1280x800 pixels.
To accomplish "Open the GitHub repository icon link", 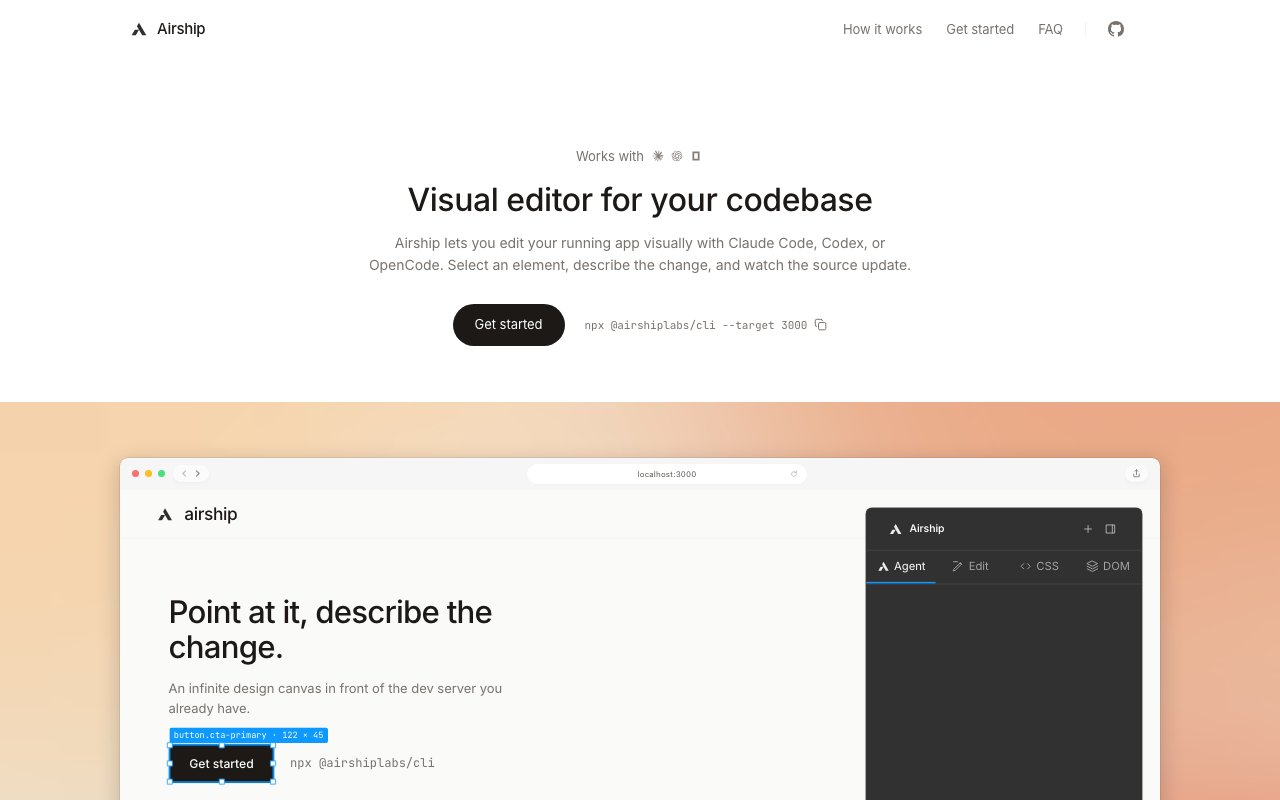I will 1116,29.
